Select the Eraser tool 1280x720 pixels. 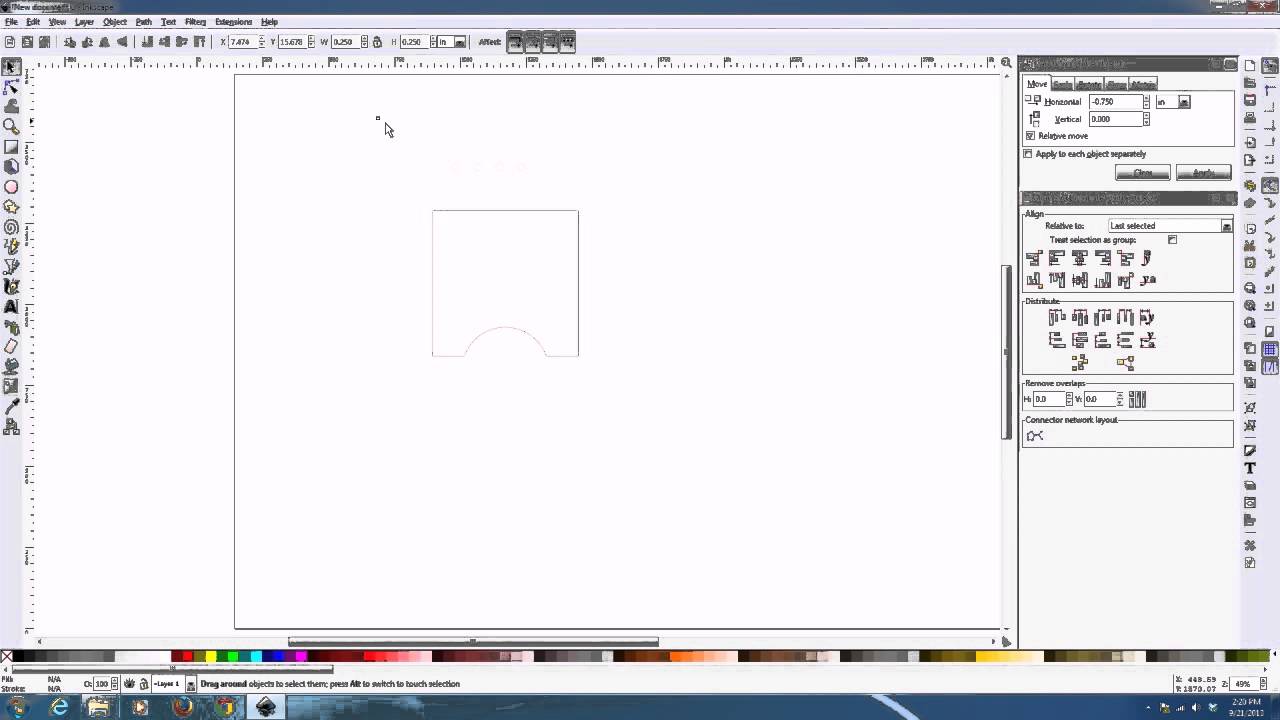click(x=11, y=347)
